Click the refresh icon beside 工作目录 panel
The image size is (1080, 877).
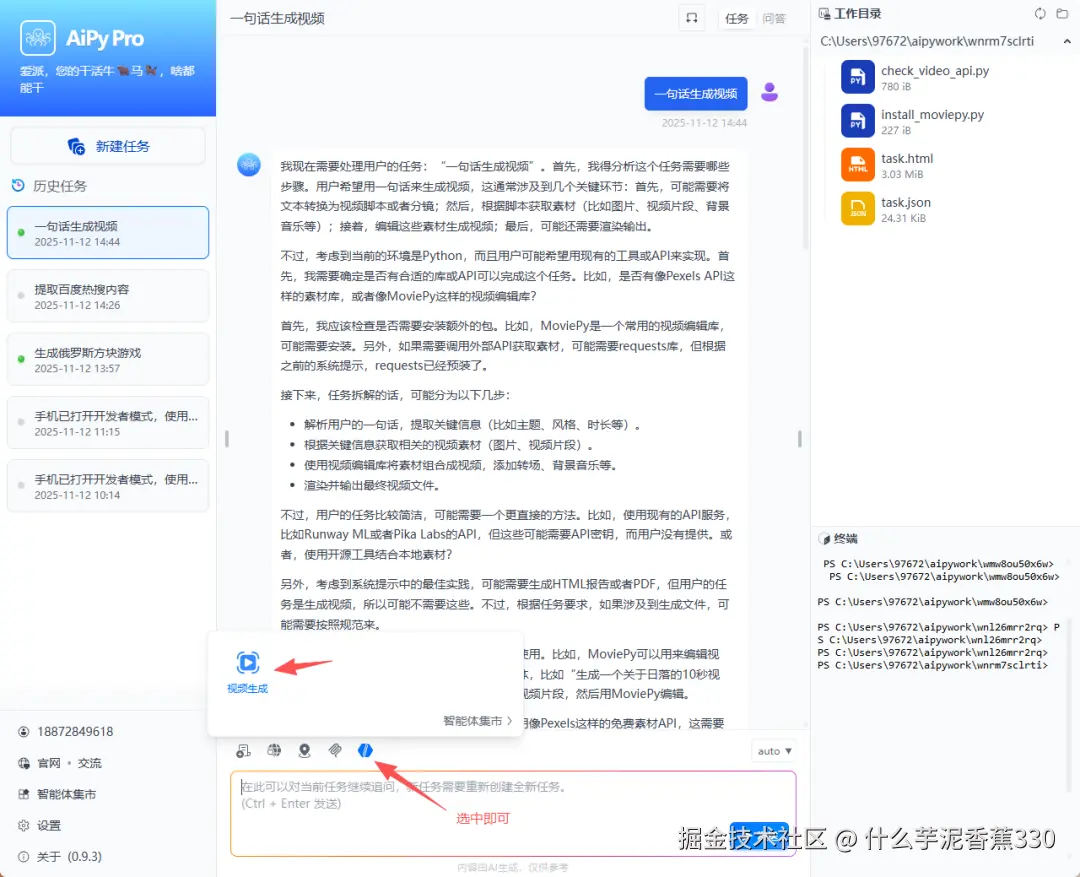tap(1040, 13)
